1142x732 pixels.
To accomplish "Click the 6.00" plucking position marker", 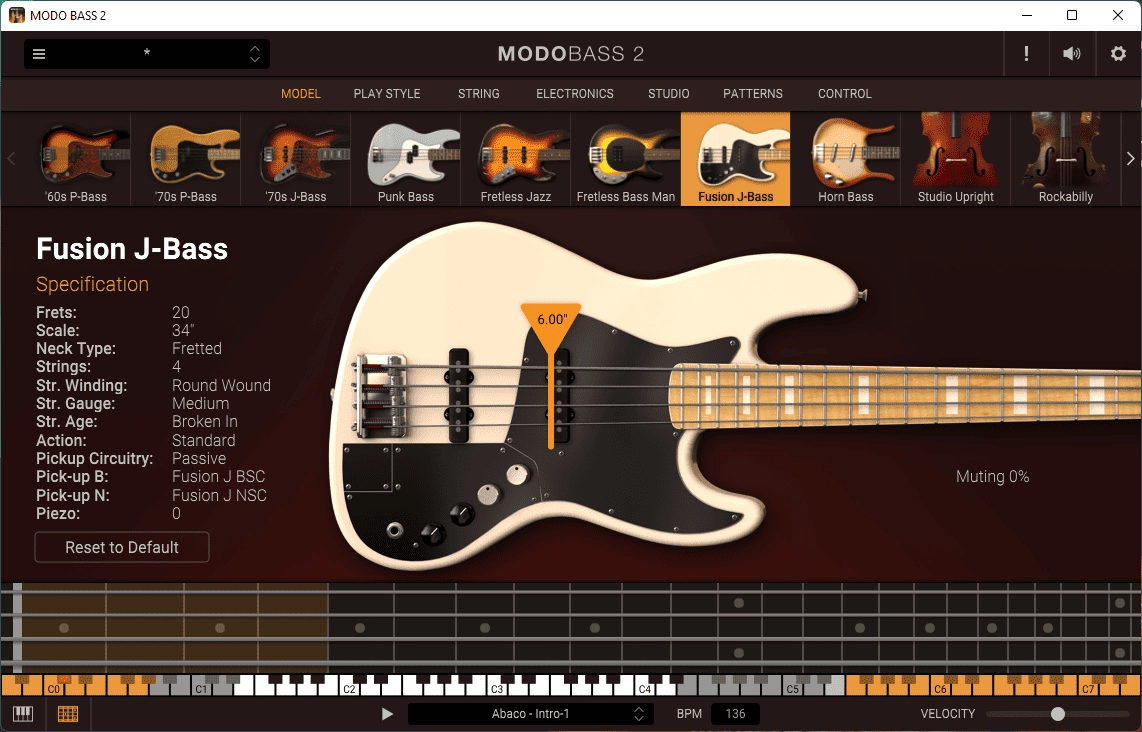I will (x=551, y=319).
